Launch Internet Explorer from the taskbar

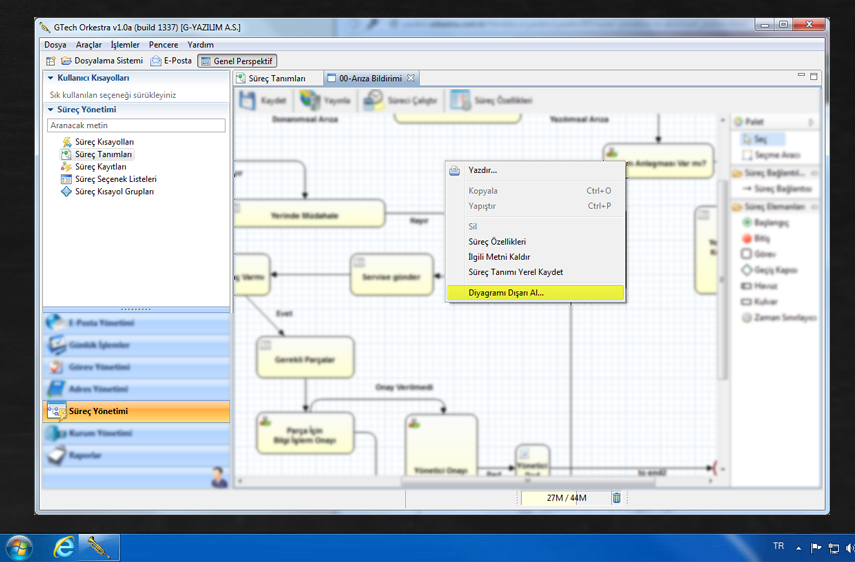point(64,547)
